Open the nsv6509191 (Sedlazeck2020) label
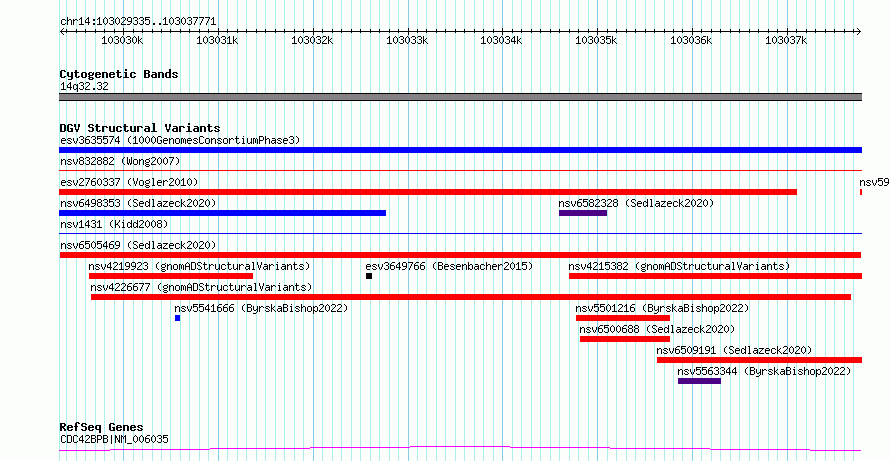Viewport: 890px width, 461px height. 734,350
